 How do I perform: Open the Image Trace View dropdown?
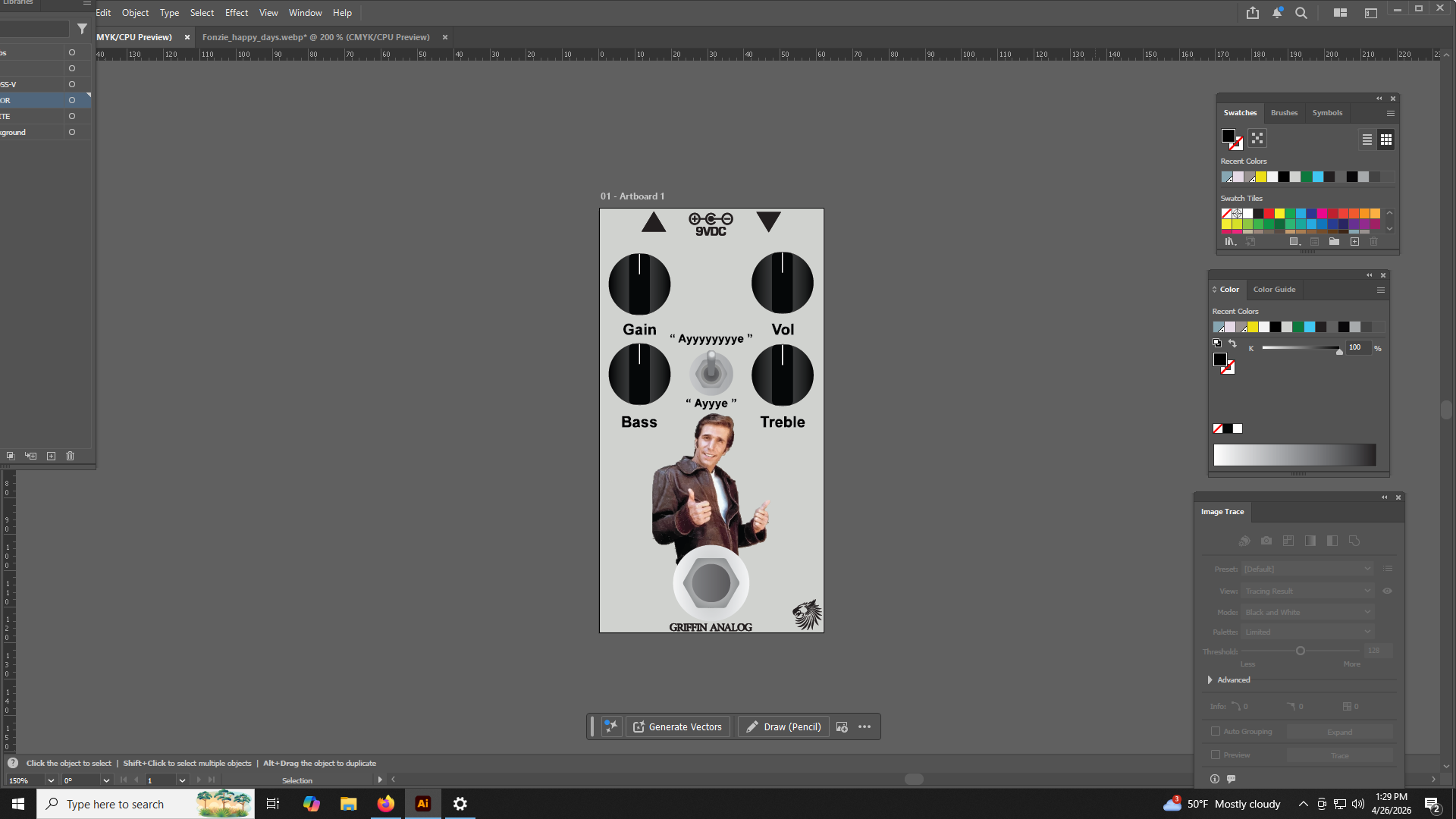click(x=1307, y=591)
